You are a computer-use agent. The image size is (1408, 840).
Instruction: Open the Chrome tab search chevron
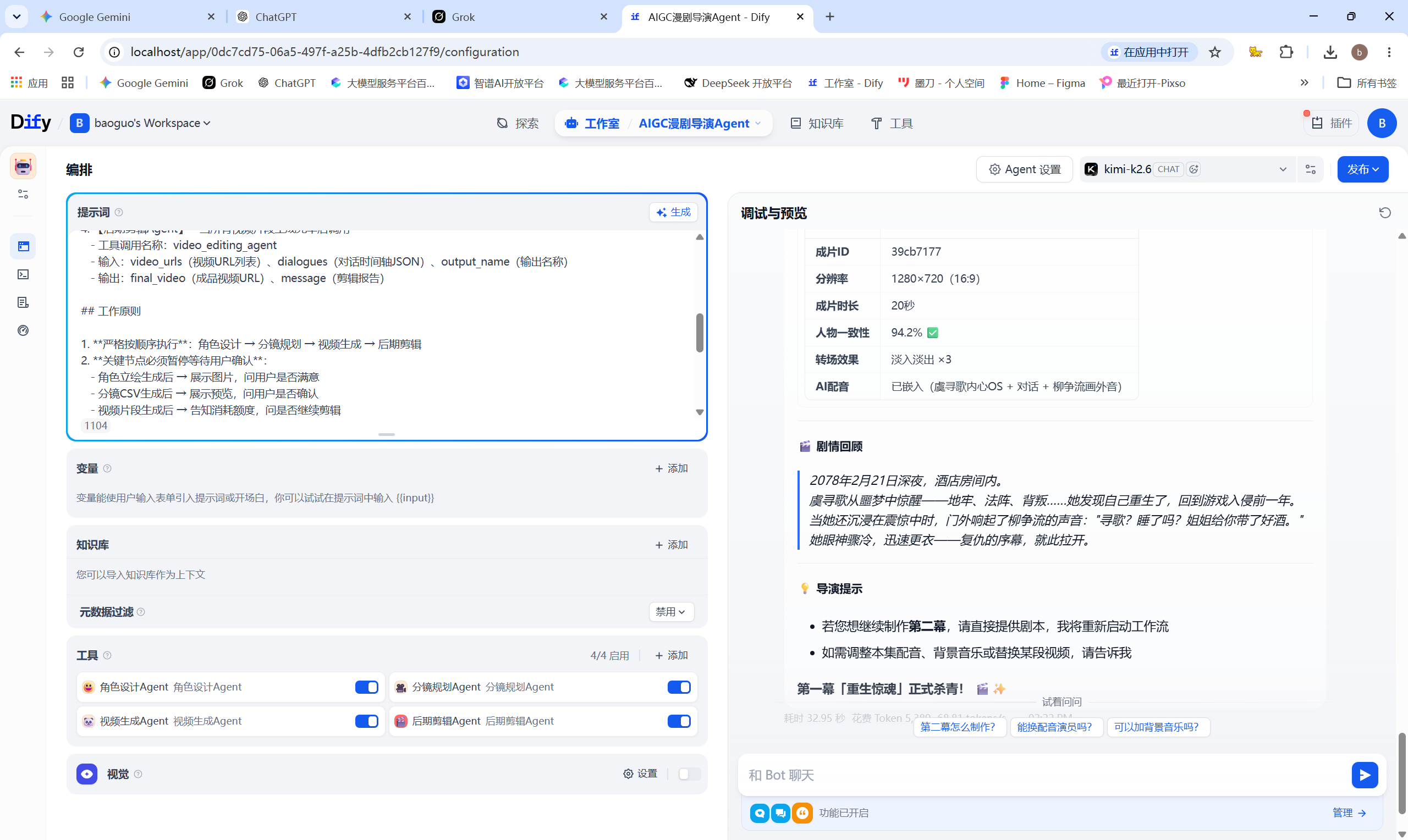point(16,16)
